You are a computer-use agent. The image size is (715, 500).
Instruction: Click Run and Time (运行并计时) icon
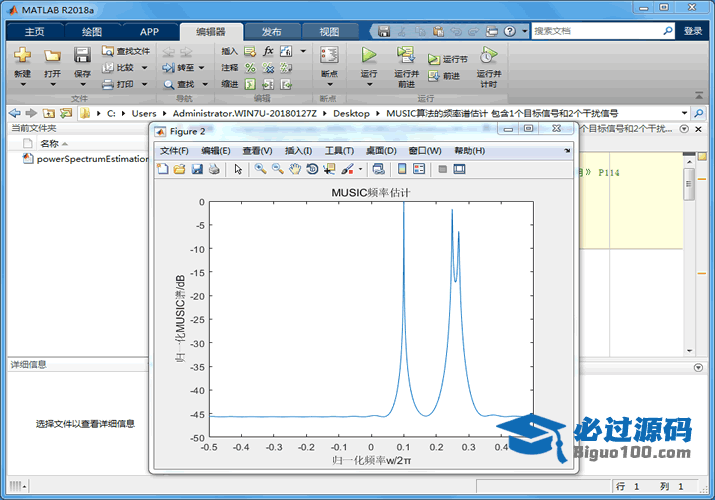pyautogui.click(x=488, y=55)
